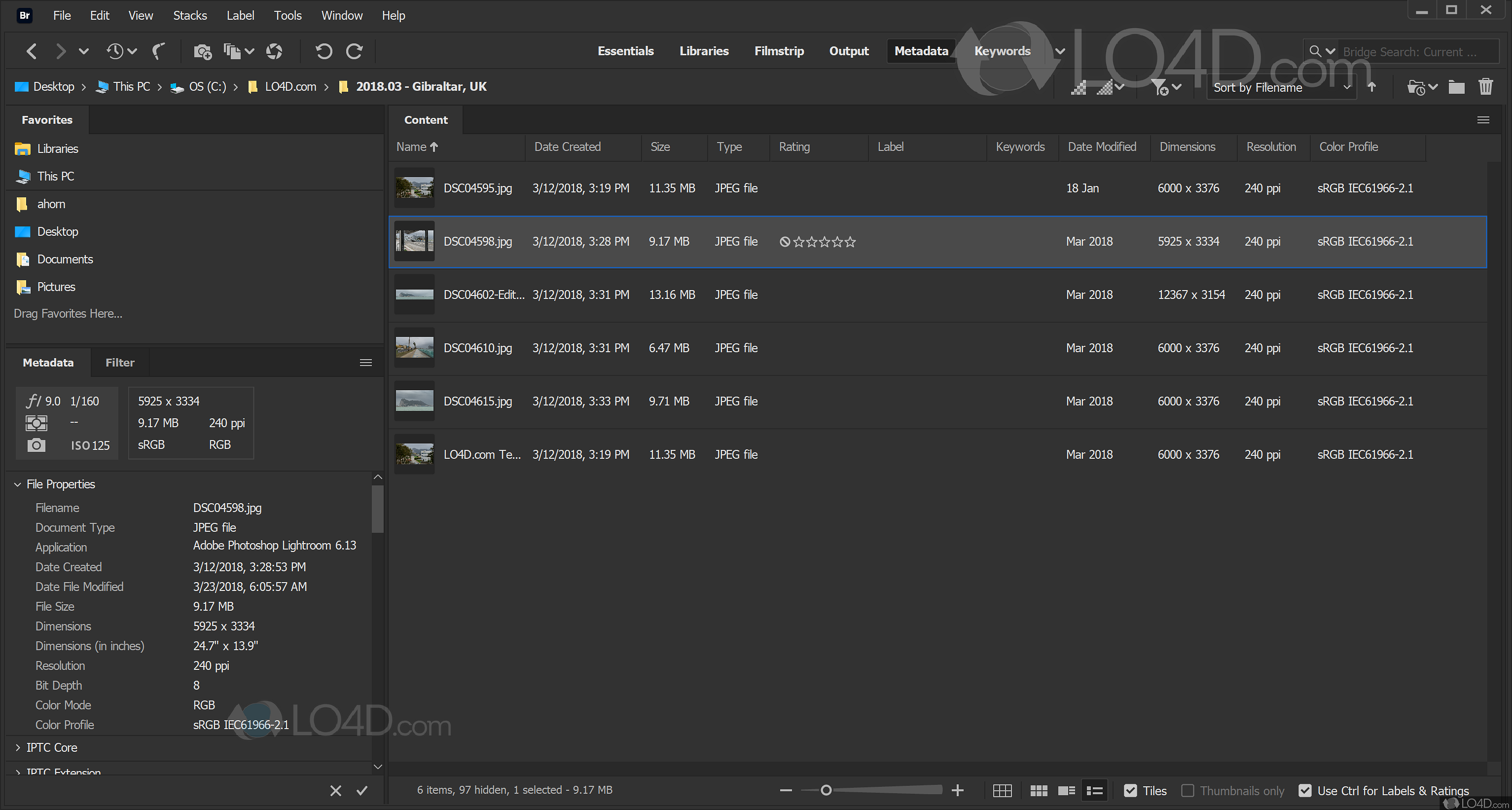The height and width of the screenshot is (810, 1512).
Task: Go forward with the right arrow icon
Action: pyautogui.click(x=61, y=51)
